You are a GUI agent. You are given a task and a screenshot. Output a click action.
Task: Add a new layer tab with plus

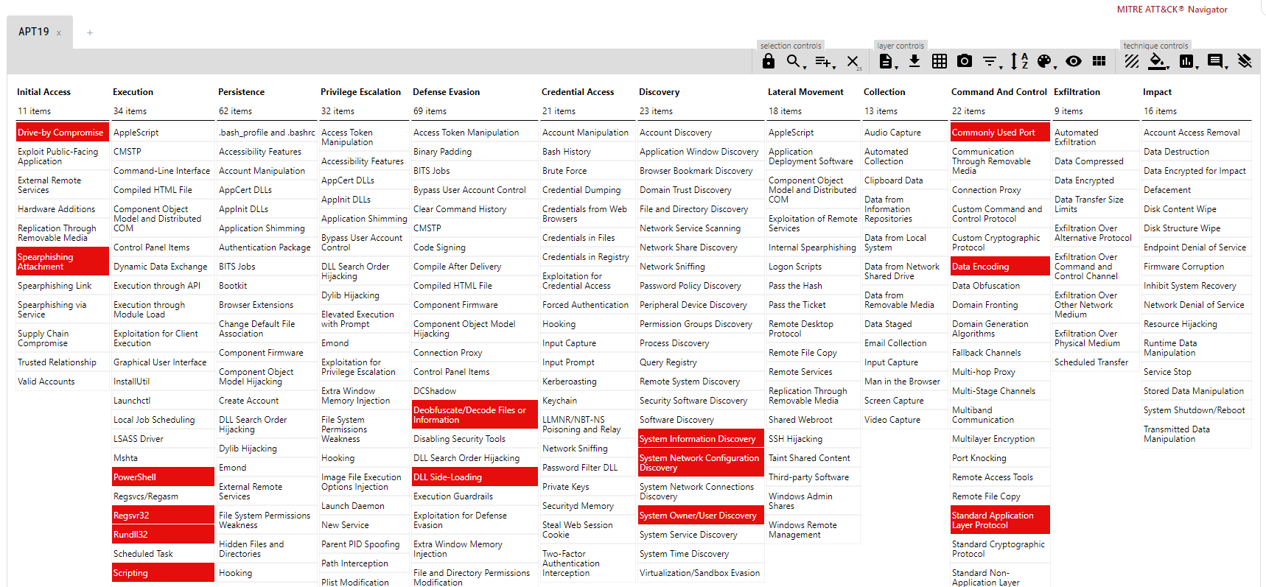pos(89,33)
